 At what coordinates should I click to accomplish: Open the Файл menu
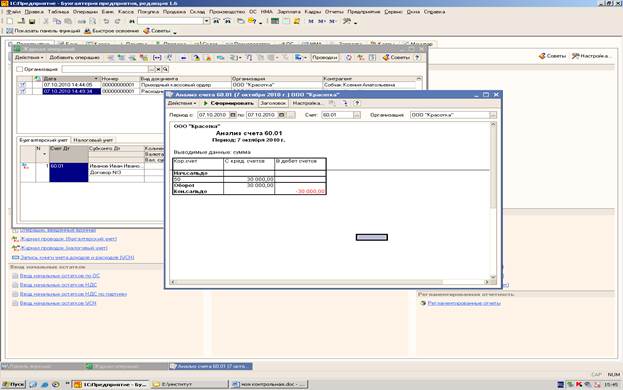click(x=14, y=12)
